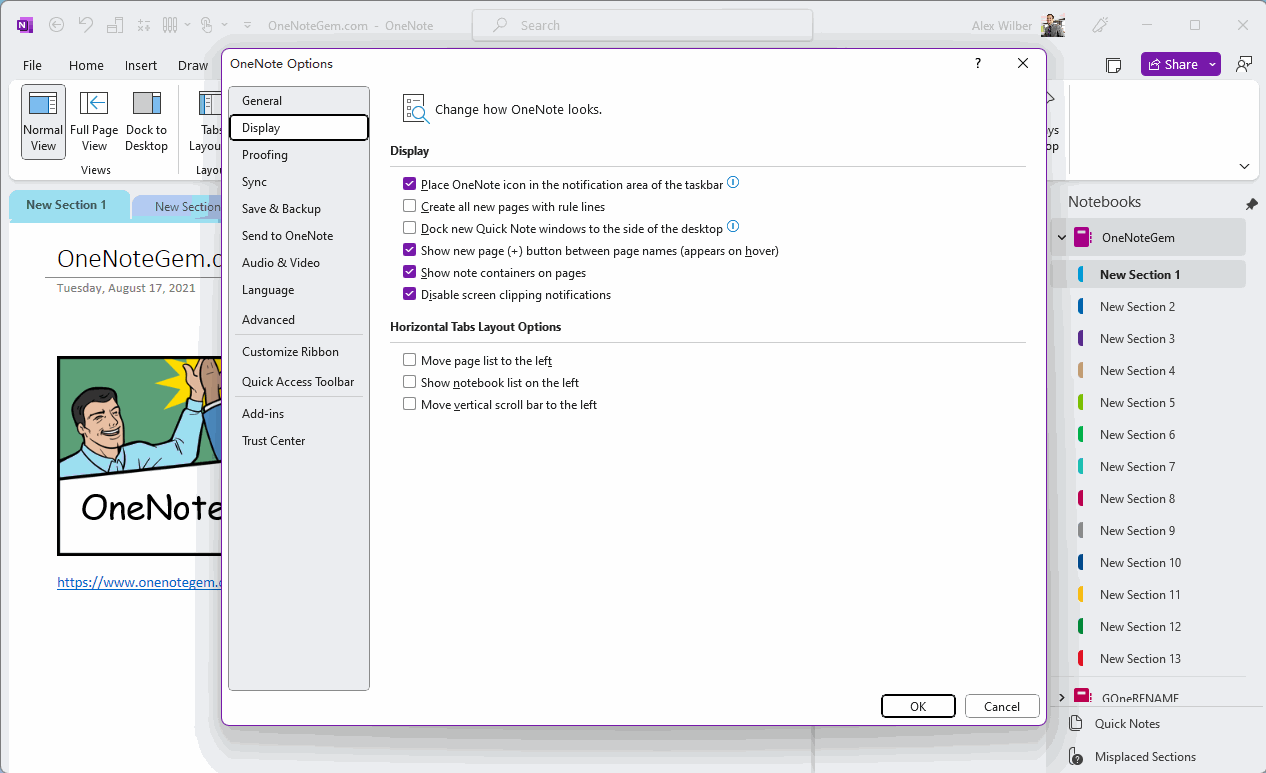Collapse the OneNoteGem notebook
The height and width of the screenshot is (773, 1266).
(x=1061, y=238)
